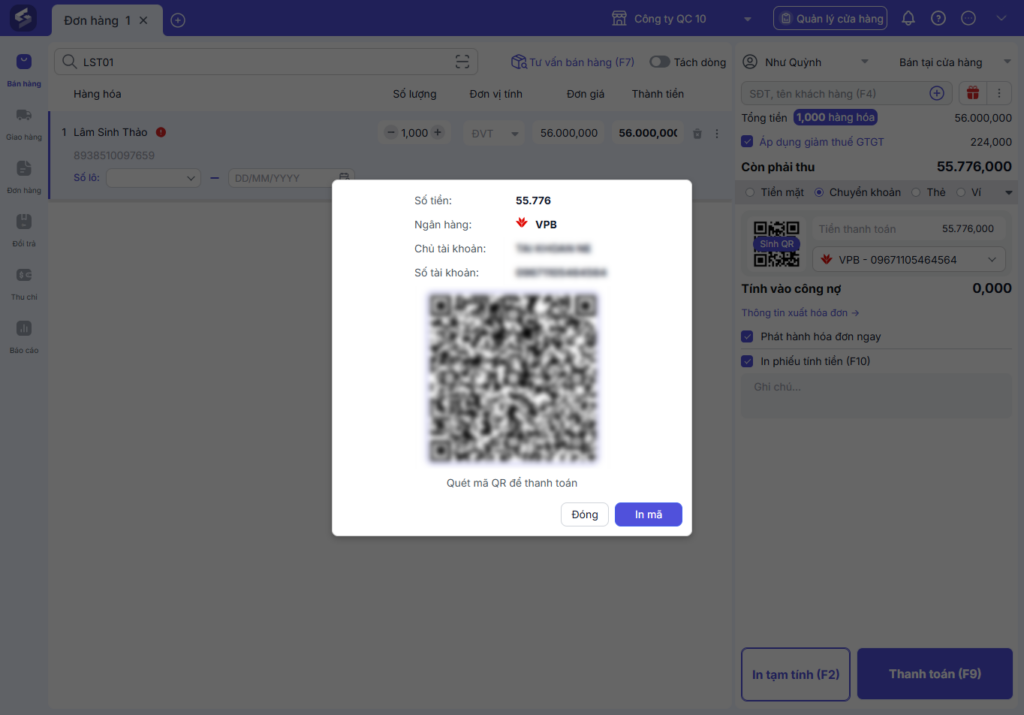
Task: Open the ĐVT unit dropdown
Action: [494, 133]
